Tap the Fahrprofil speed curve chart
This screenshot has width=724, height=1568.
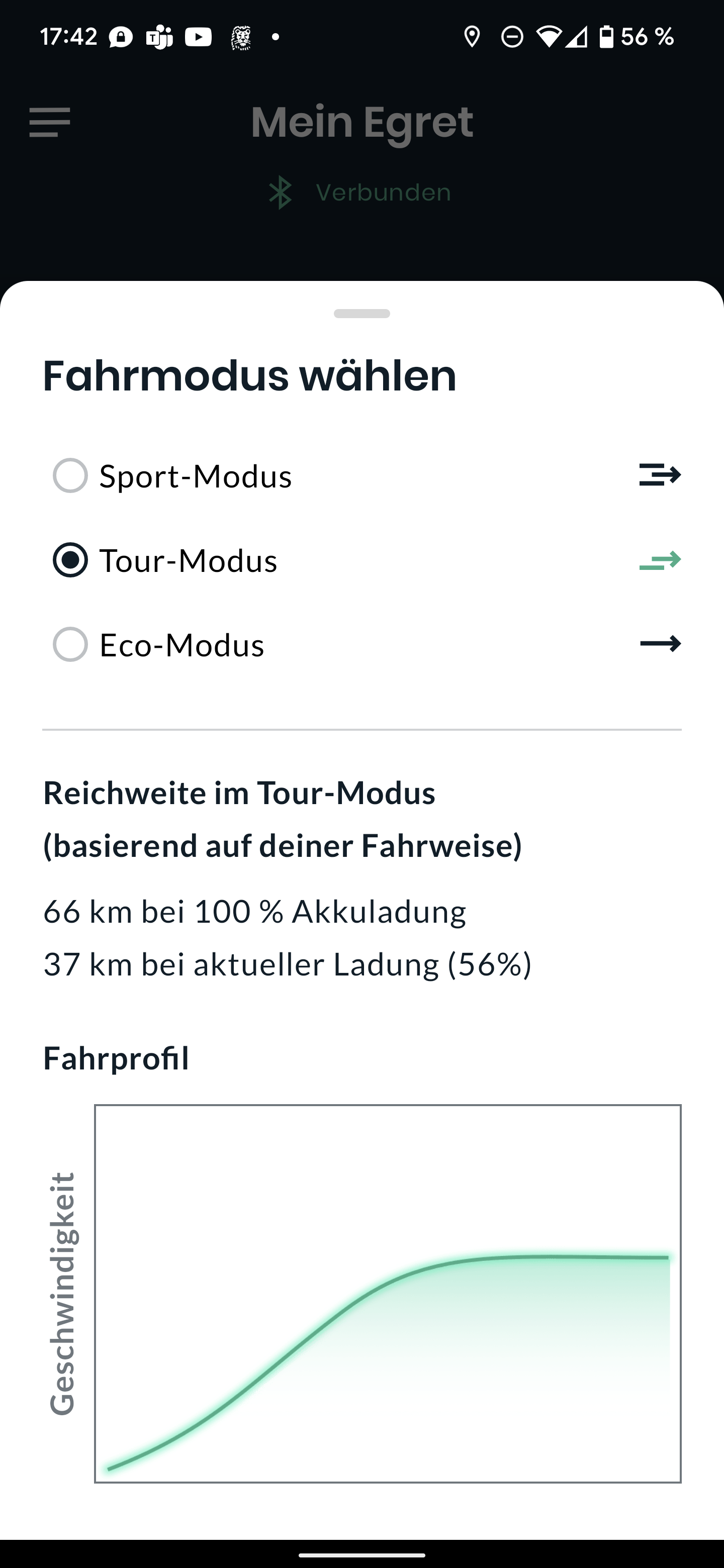pyautogui.click(x=388, y=1294)
